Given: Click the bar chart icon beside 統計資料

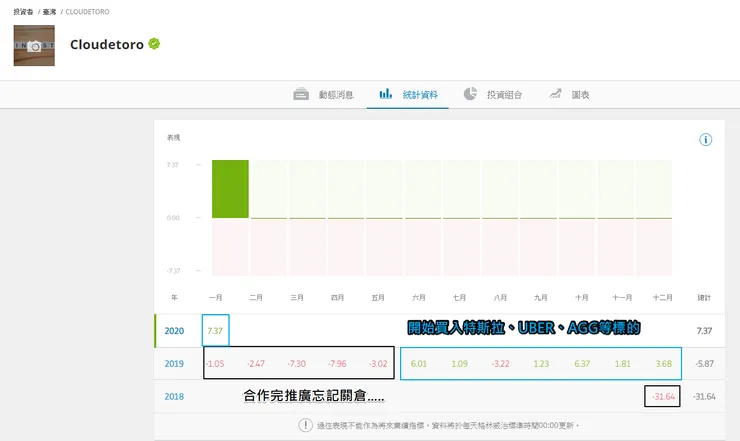Looking at the screenshot, I should pos(386,93).
